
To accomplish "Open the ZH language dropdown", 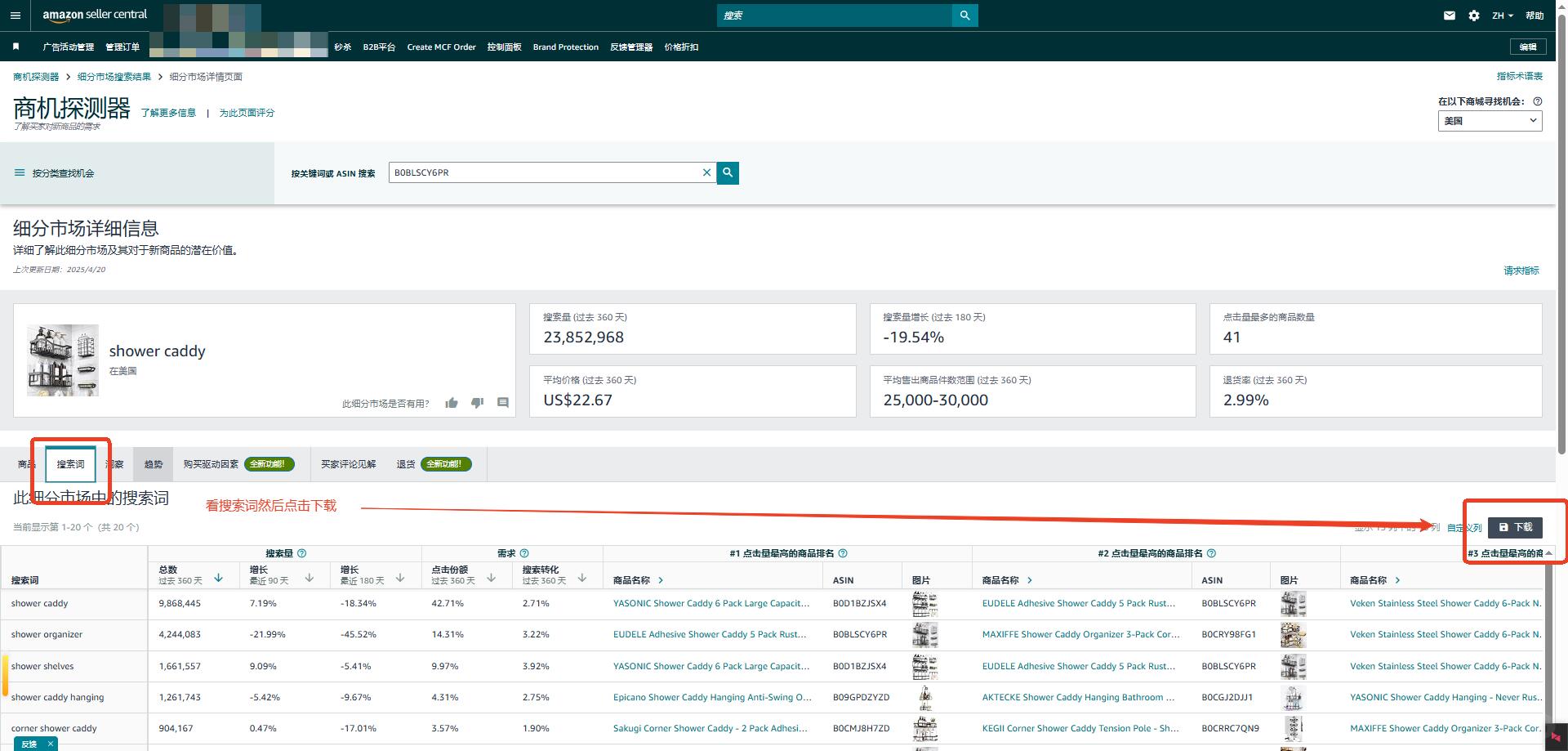I will (x=1502, y=16).
